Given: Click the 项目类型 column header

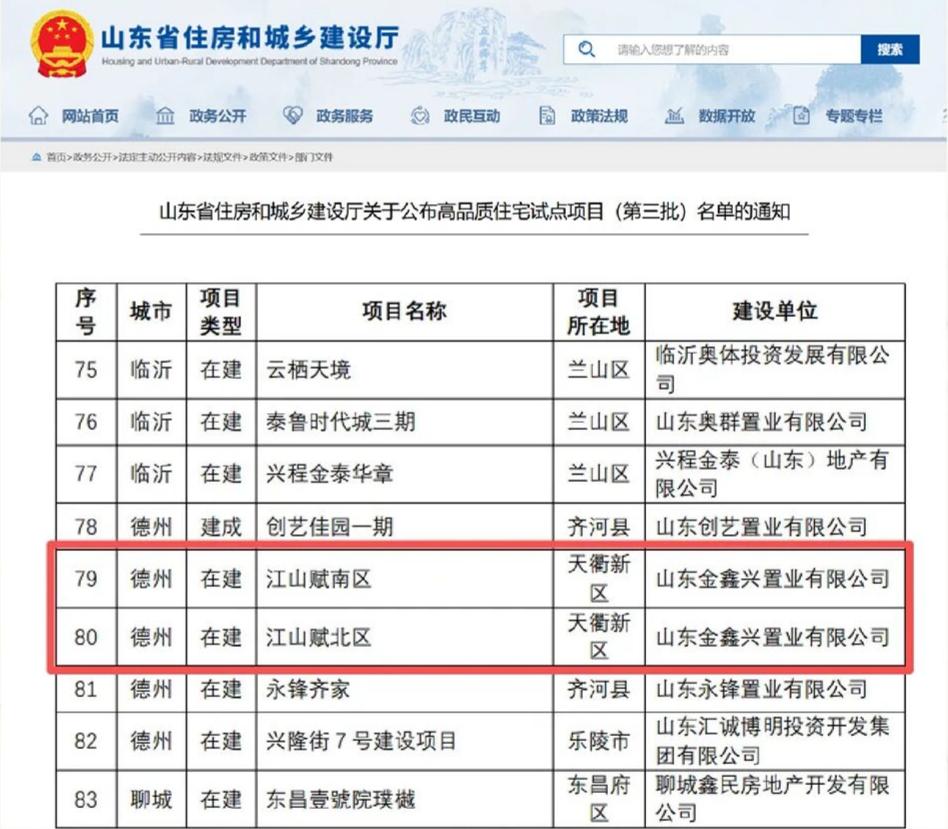Looking at the screenshot, I should click(221, 311).
